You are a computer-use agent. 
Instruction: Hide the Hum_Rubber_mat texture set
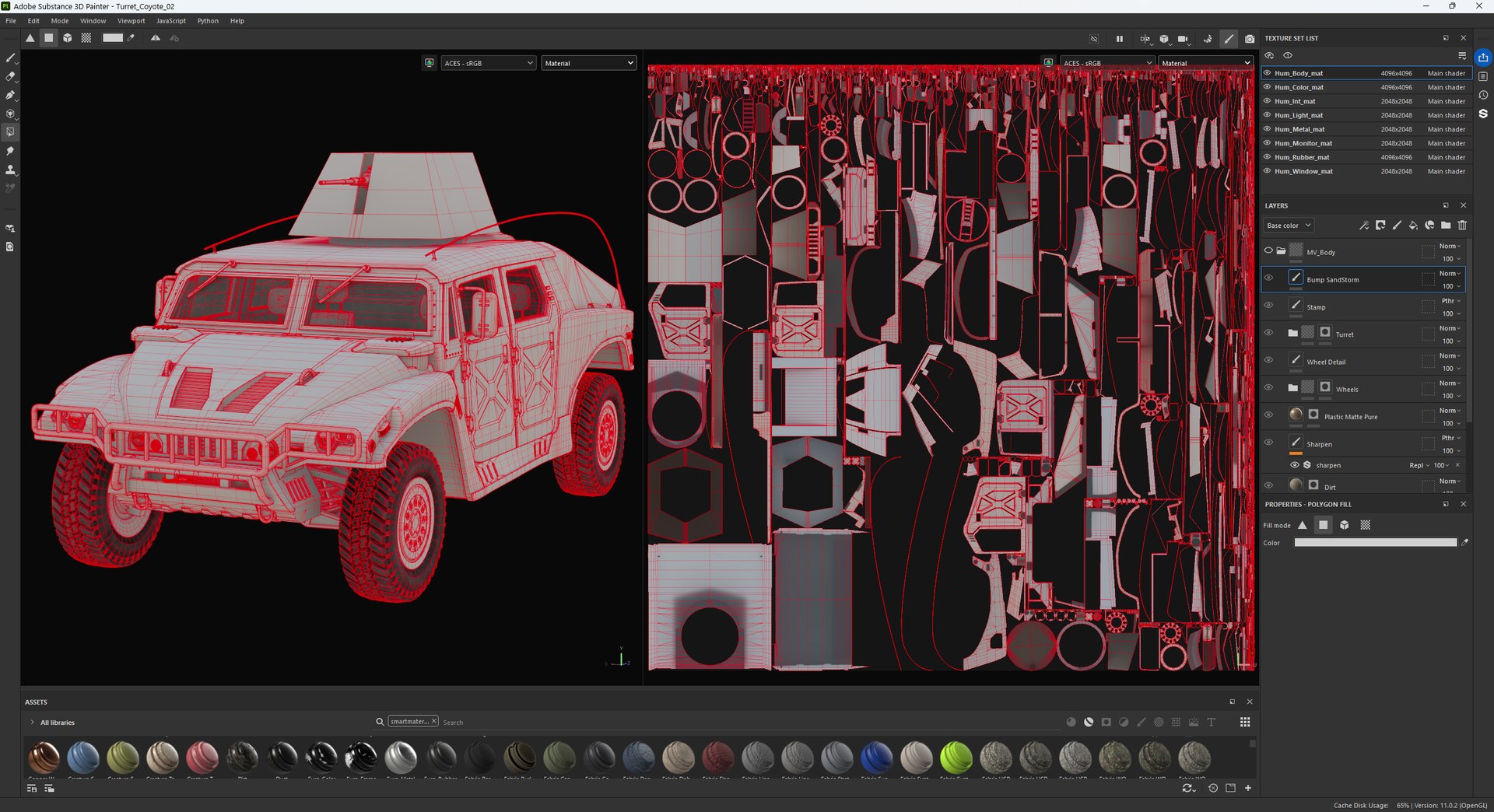(1268, 157)
